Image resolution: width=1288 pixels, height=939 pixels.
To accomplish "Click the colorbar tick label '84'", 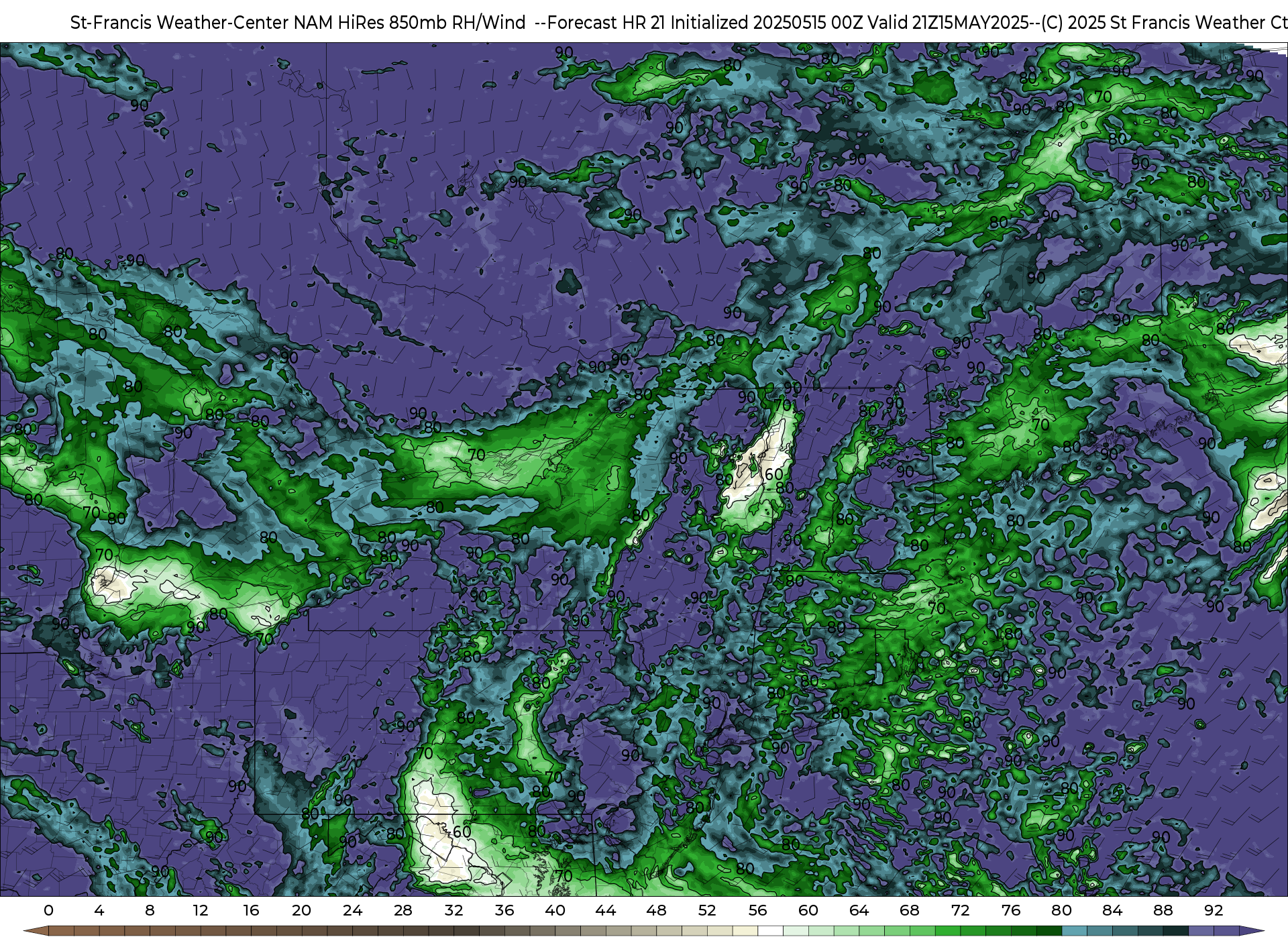I will pyautogui.click(x=1112, y=911).
